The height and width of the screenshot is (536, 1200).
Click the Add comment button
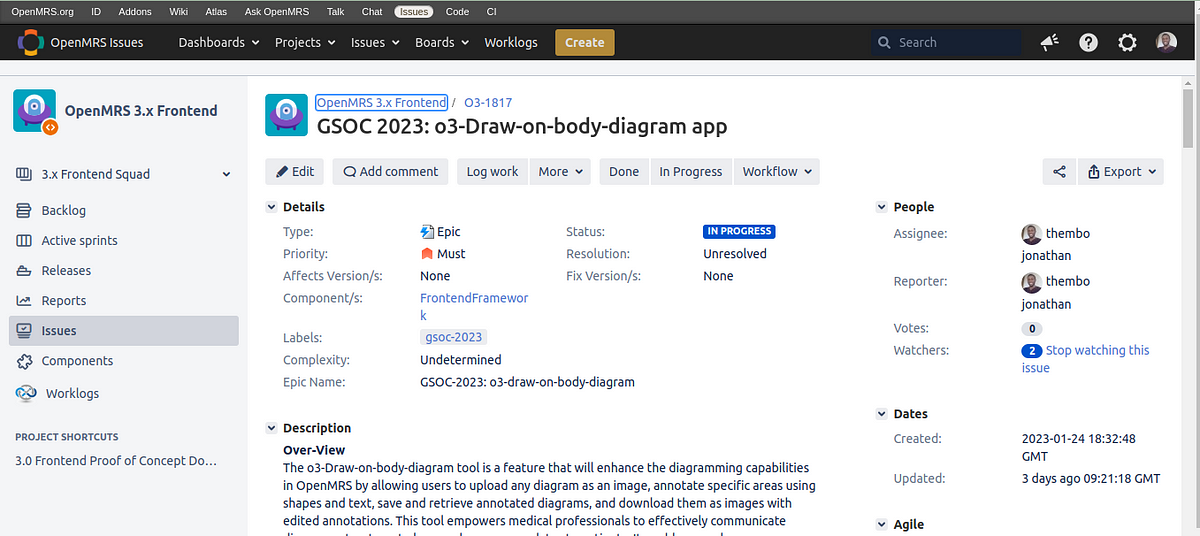pyautogui.click(x=391, y=171)
